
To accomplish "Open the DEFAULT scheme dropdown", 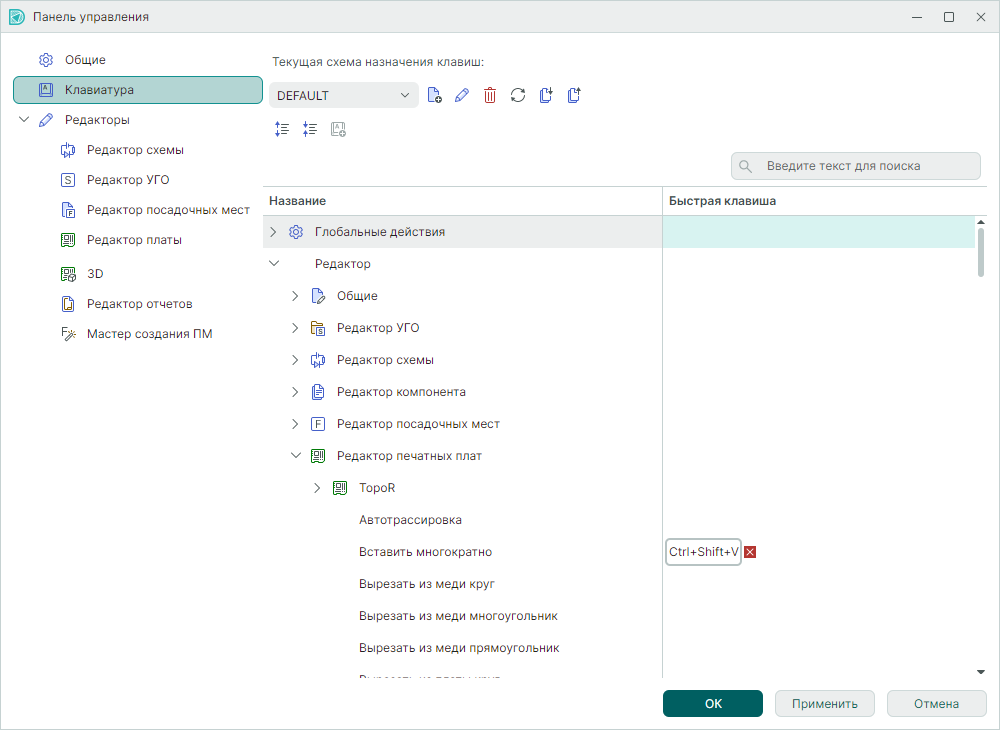I will pyautogui.click(x=343, y=96).
